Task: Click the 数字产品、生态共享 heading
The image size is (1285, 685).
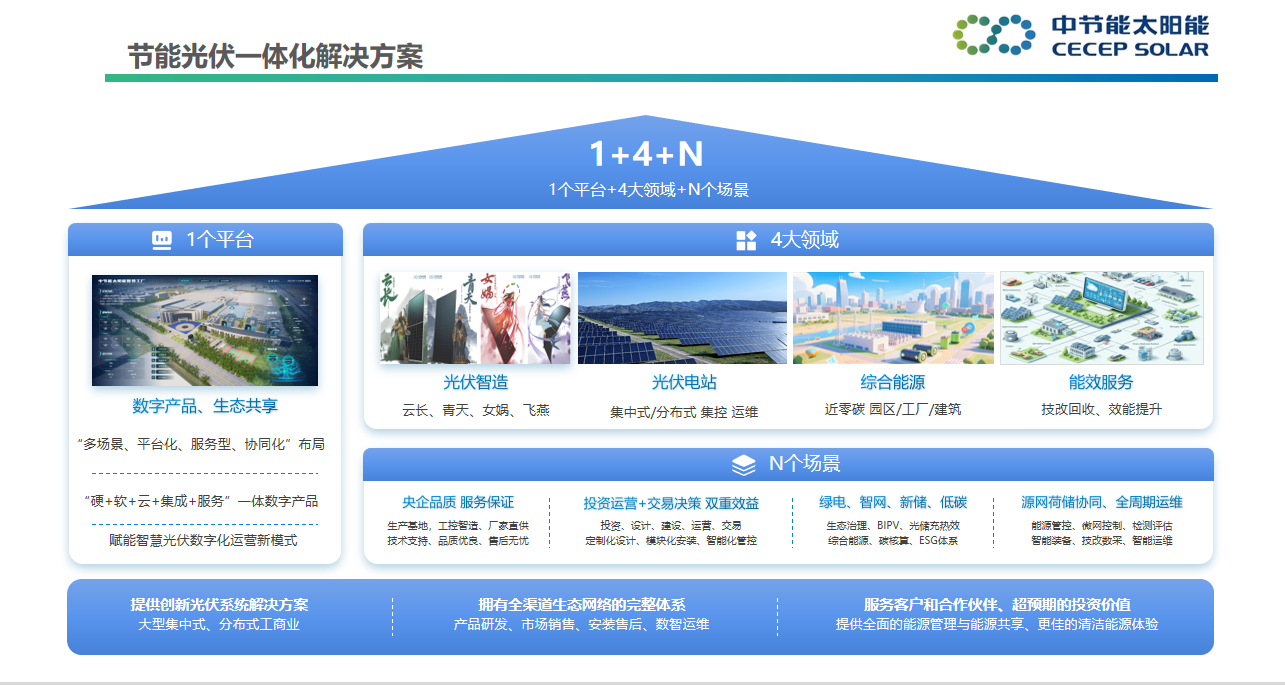Action: tap(205, 406)
